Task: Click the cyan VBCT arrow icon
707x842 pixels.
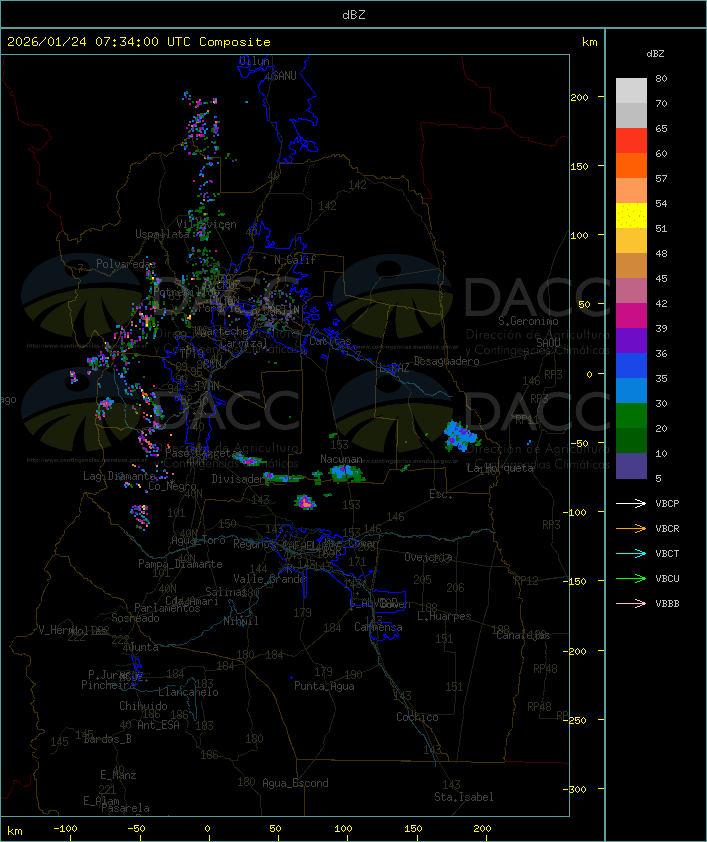Action: (631, 553)
